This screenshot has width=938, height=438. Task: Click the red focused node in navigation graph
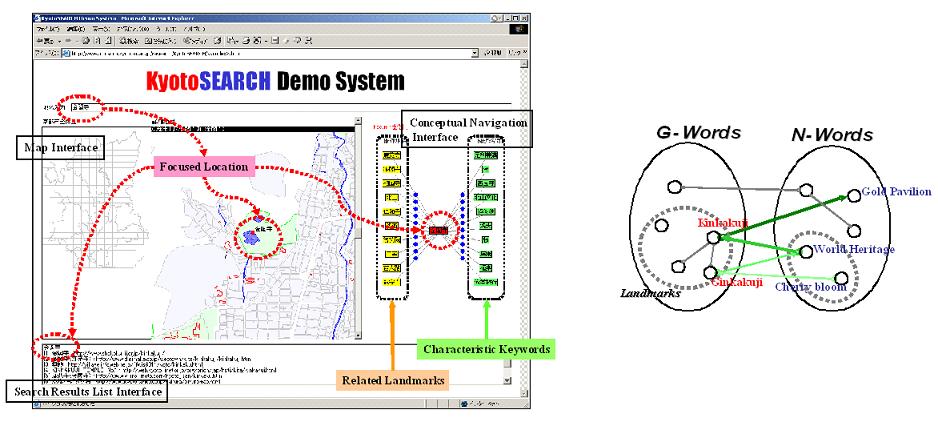[438, 230]
